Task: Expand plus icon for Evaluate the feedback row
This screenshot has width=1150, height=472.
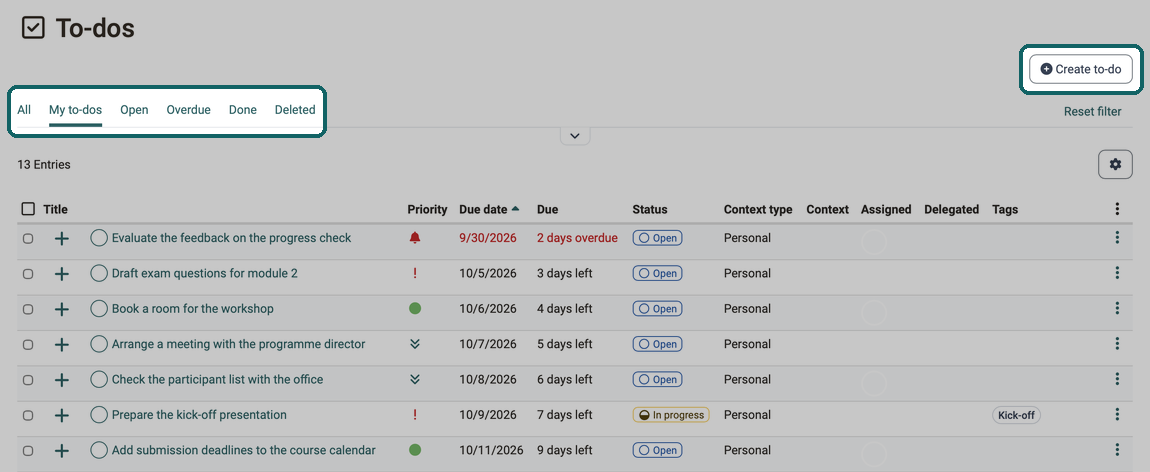Action: point(62,238)
